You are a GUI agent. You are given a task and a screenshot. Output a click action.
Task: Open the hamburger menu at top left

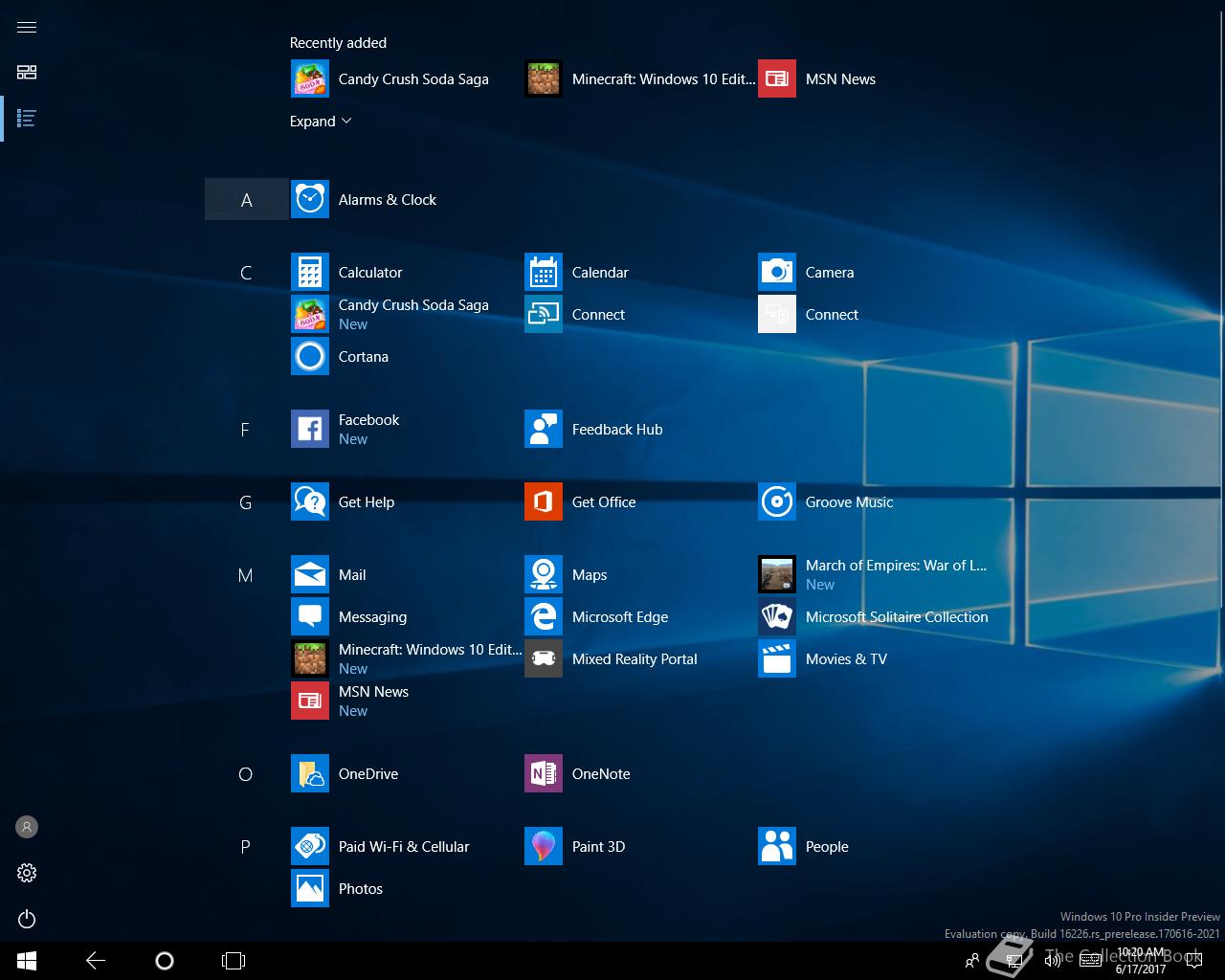[x=27, y=27]
